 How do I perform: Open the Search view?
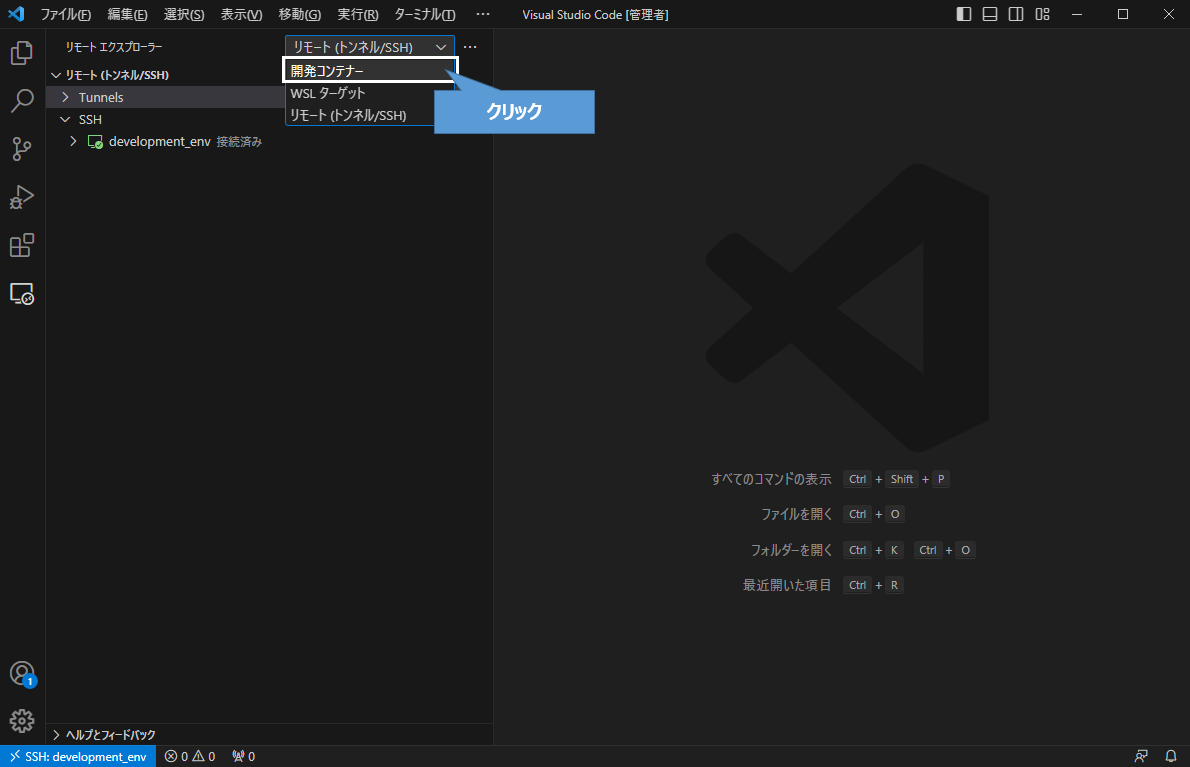(22, 101)
